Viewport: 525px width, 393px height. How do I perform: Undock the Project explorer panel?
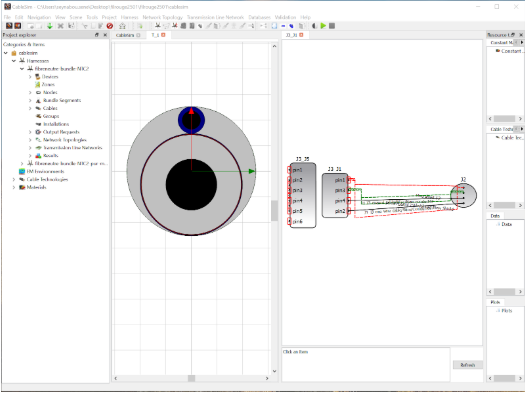(x=97, y=35)
